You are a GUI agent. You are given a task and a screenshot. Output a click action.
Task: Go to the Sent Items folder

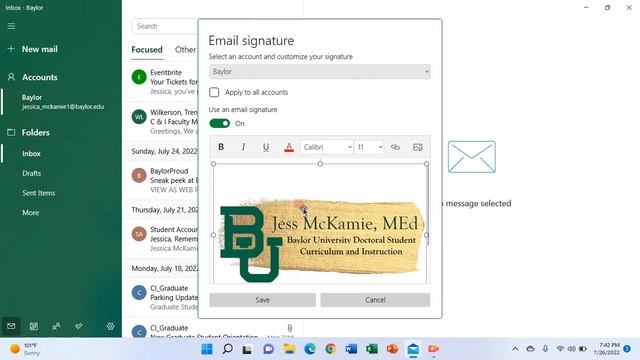(38, 193)
